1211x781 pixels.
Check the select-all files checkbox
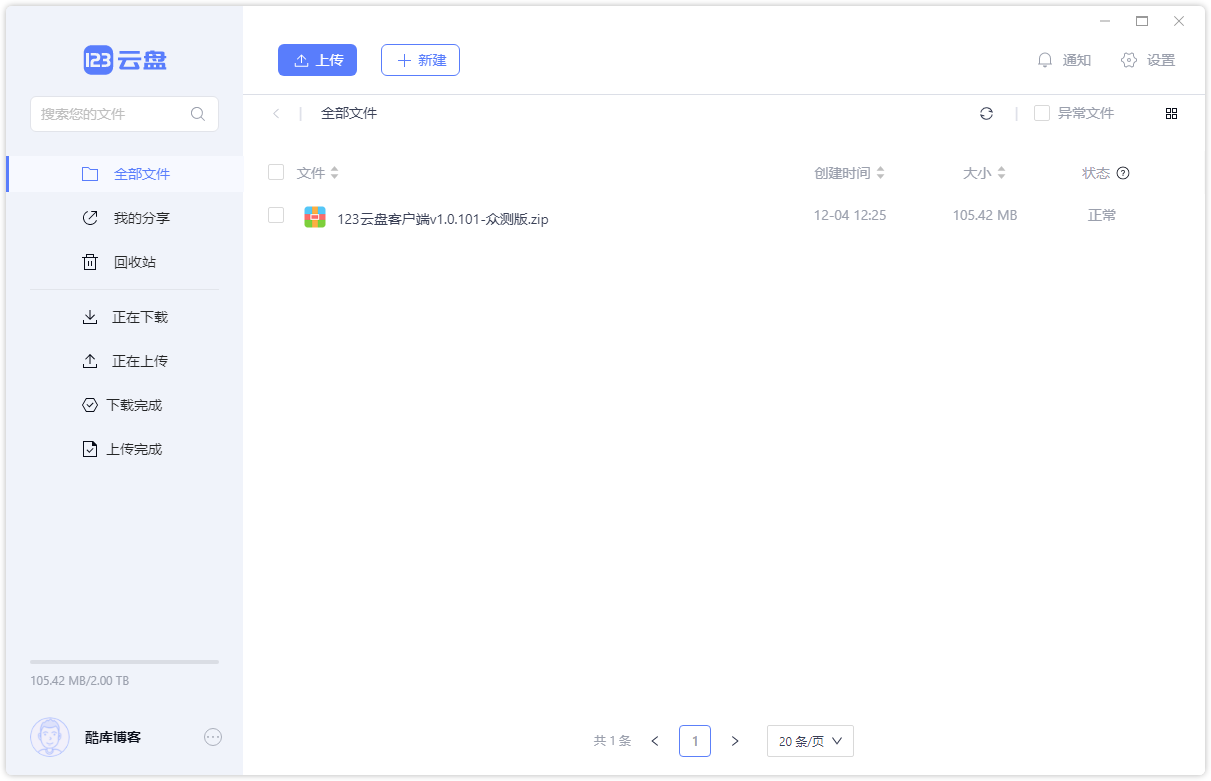pos(276,172)
